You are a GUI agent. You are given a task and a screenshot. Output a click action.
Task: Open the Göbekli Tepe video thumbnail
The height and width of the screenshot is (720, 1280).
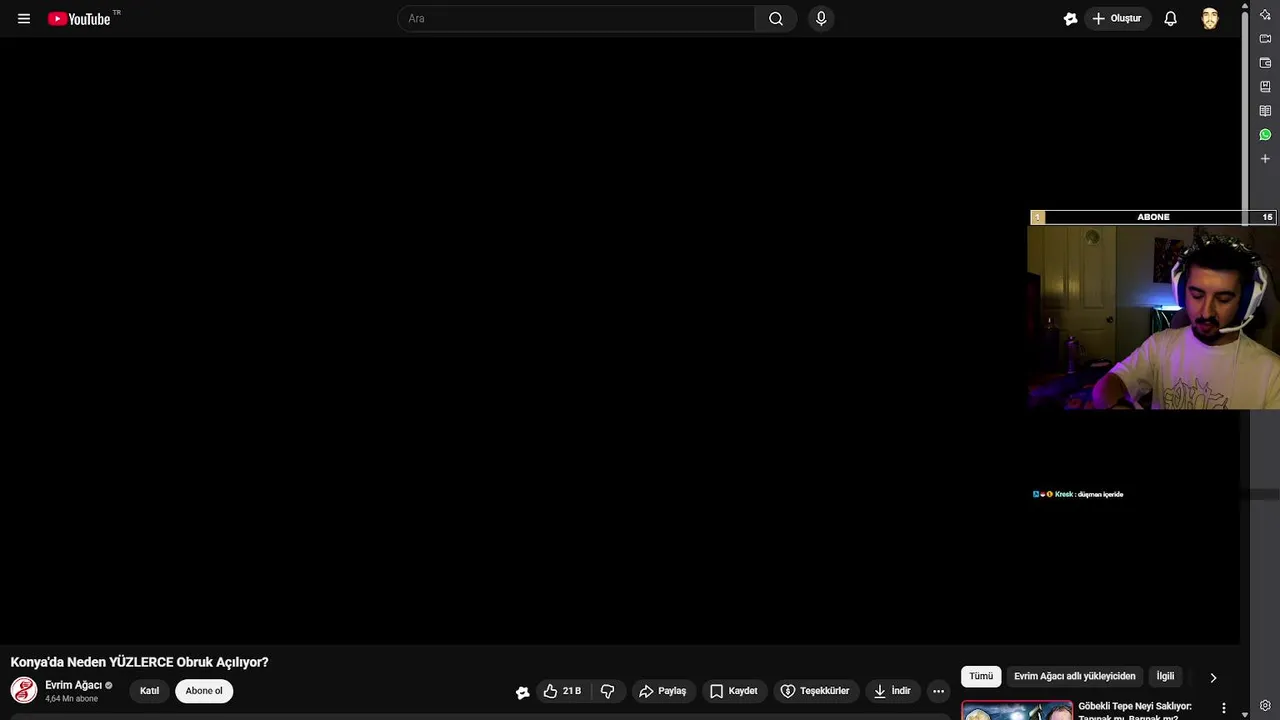(1017, 710)
